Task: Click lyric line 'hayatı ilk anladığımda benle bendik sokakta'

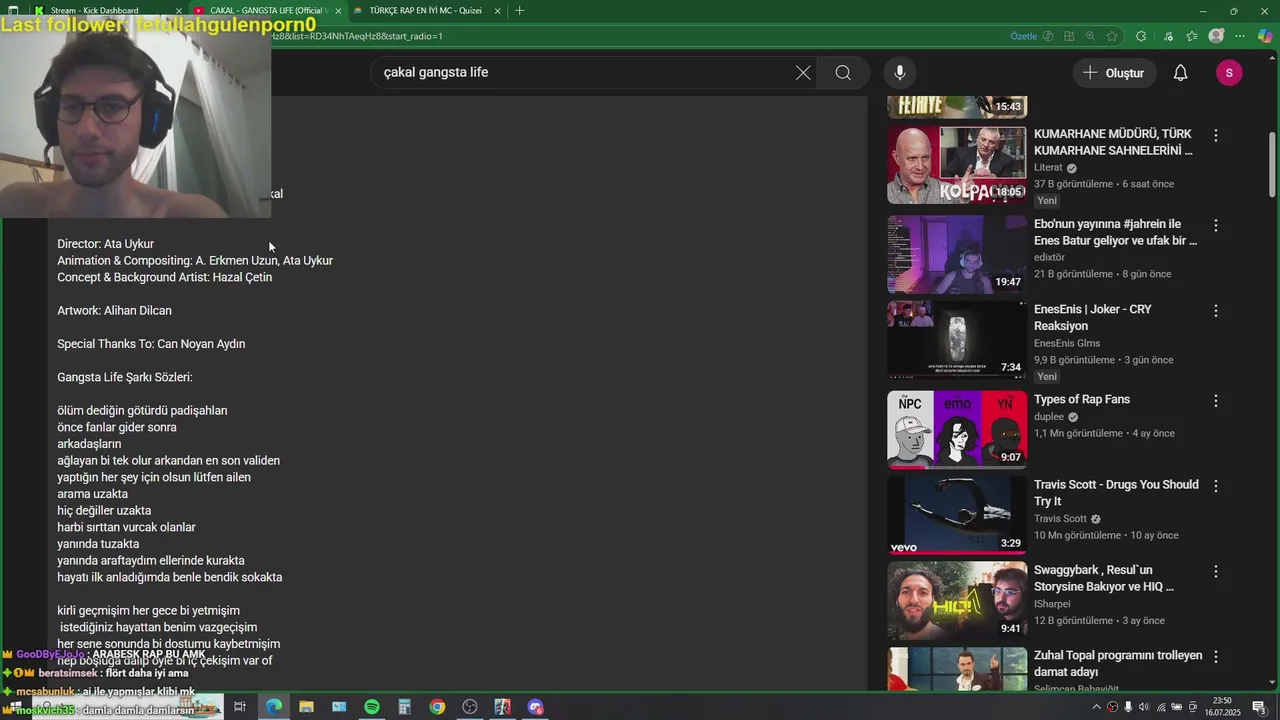Action: coord(170,577)
